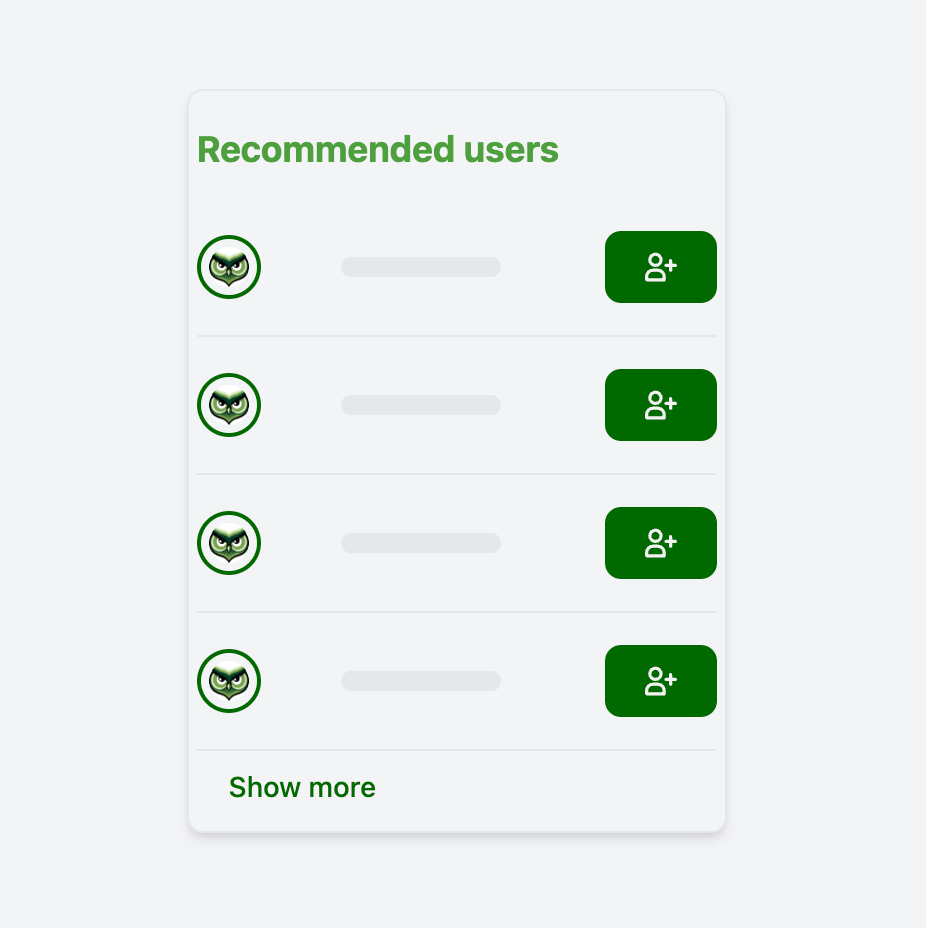This screenshot has height=928, width=926.
Task: Select the add-user icon in the second row
Action: (x=660, y=405)
